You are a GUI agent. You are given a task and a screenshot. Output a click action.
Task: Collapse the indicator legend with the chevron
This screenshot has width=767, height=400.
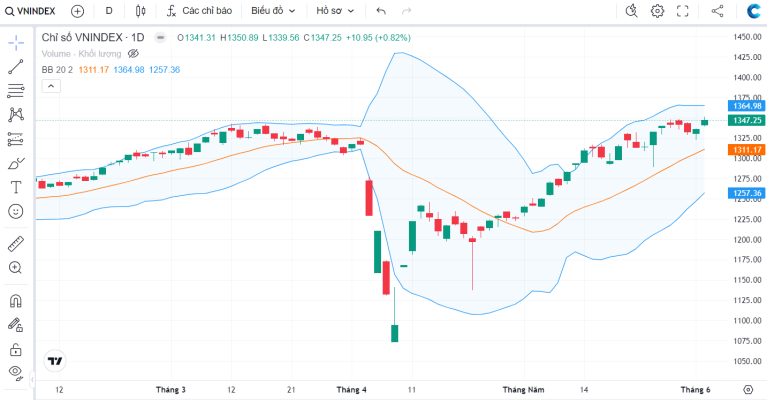(x=51, y=87)
